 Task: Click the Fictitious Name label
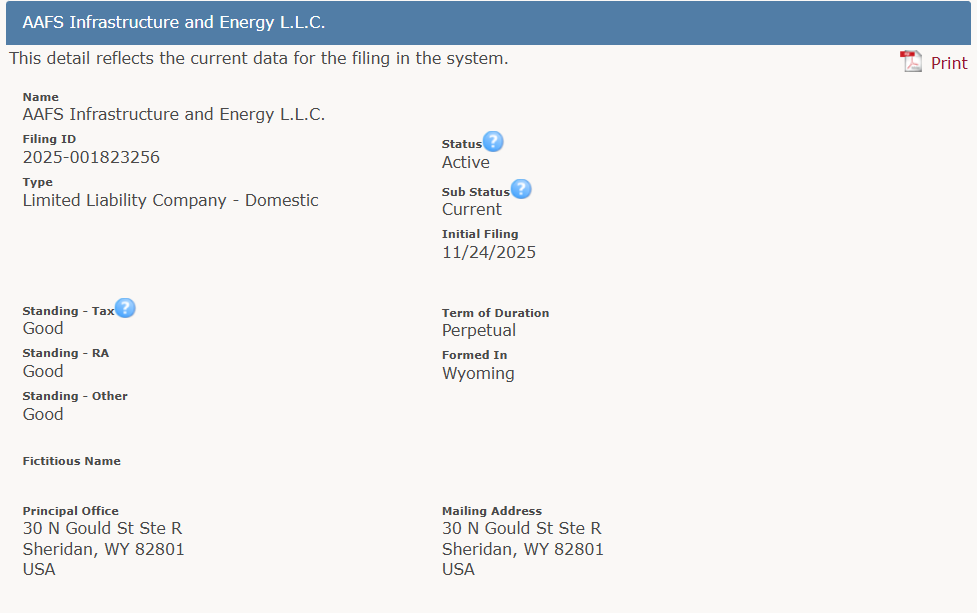click(72, 461)
